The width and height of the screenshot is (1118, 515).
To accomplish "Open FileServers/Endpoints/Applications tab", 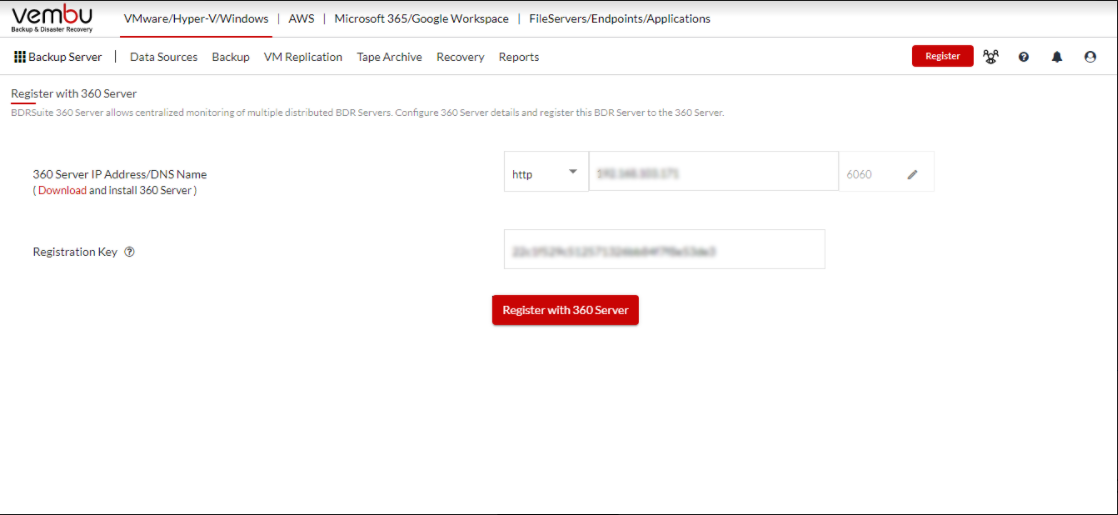I will (620, 19).
